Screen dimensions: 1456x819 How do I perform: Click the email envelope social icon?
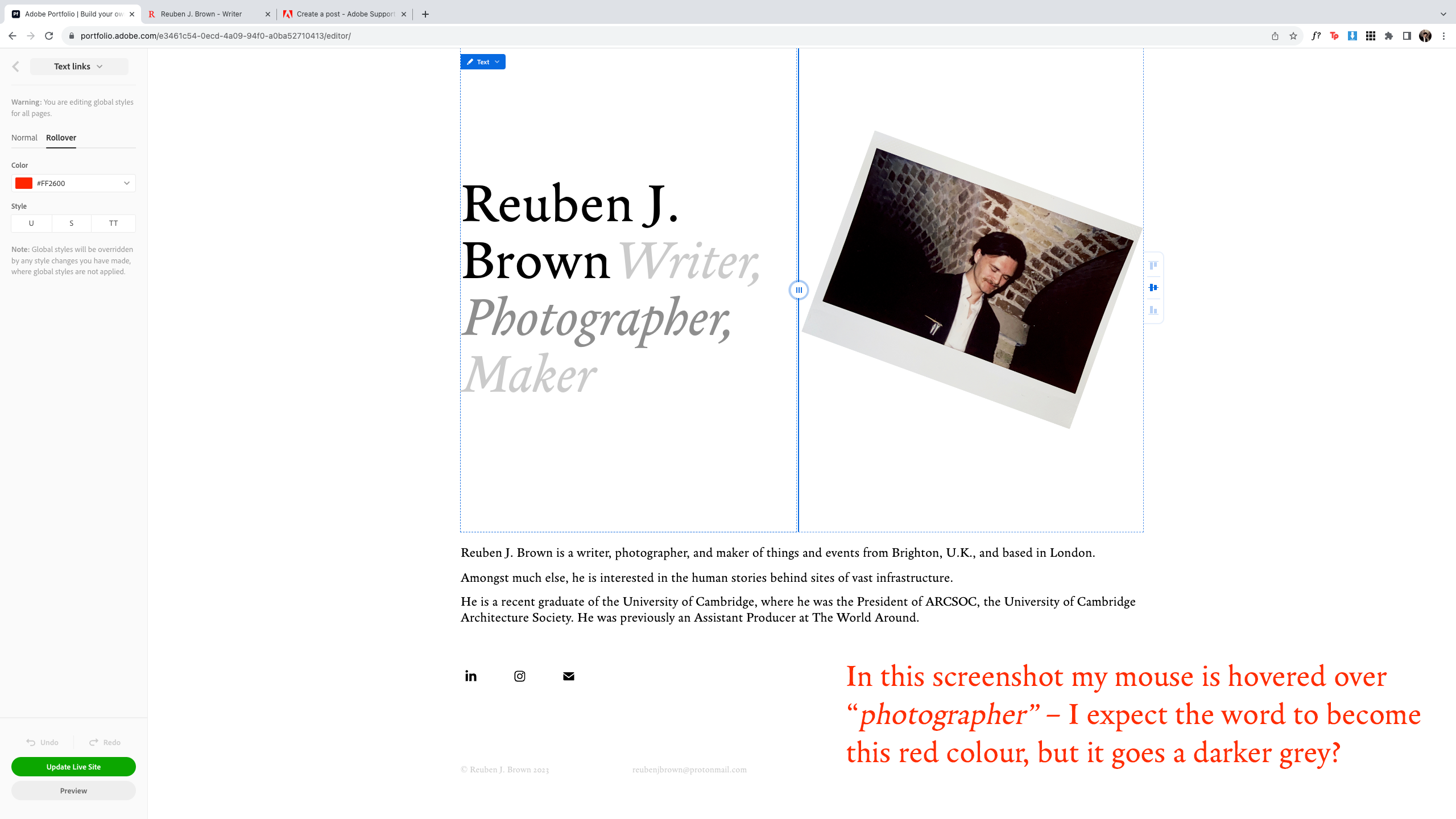(568, 676)
